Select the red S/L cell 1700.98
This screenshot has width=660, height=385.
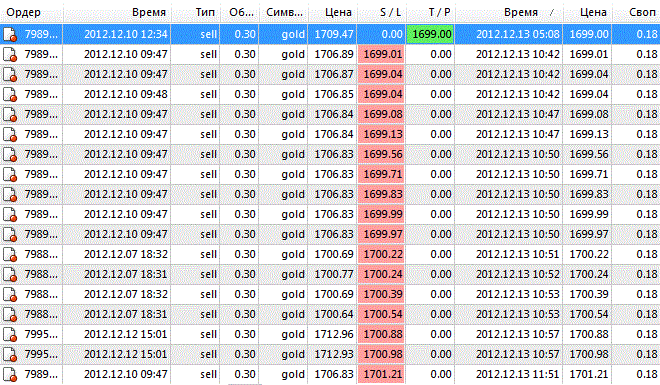click(381, 354)
